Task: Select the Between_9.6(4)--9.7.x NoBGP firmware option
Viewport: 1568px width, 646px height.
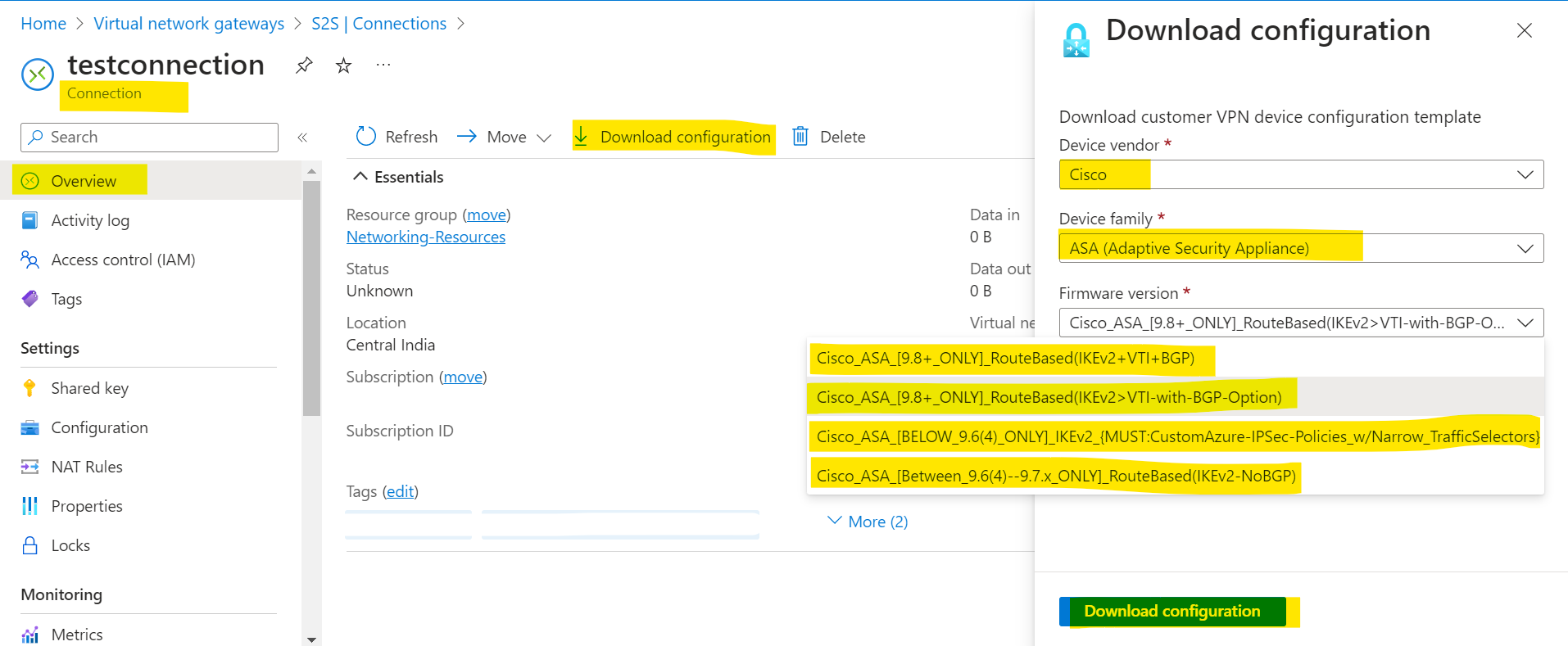Action: 1176,476
